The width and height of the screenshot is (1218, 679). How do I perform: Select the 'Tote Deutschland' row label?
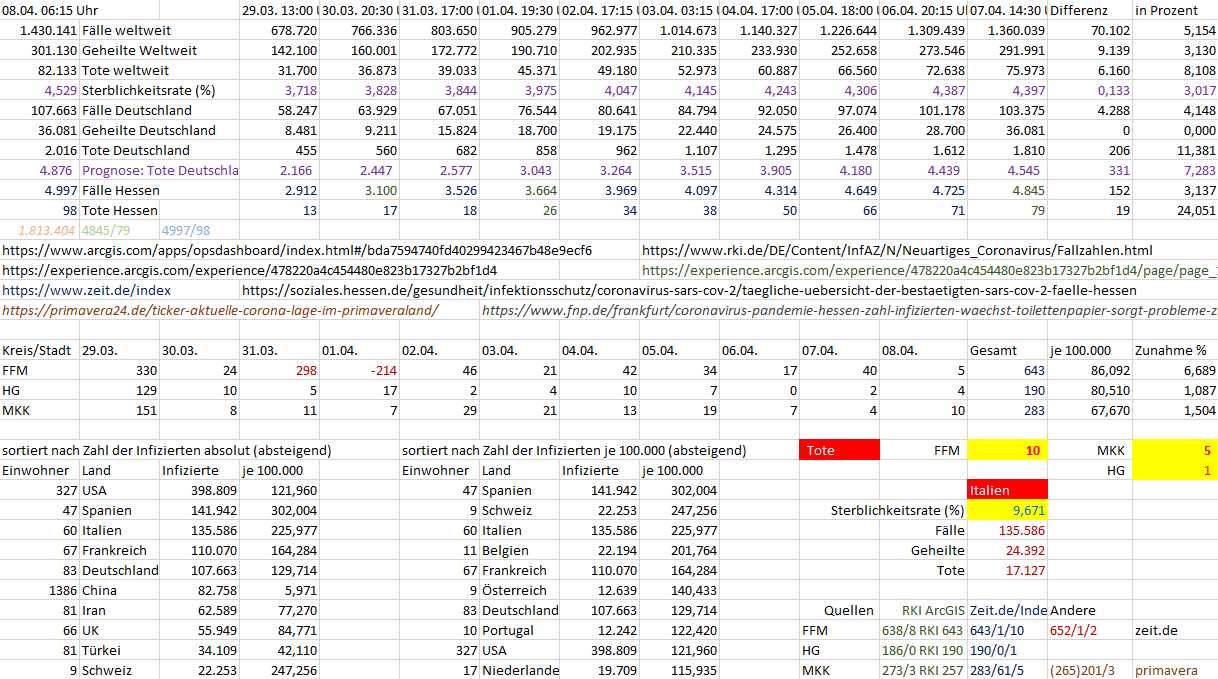[x=136, y=150]
